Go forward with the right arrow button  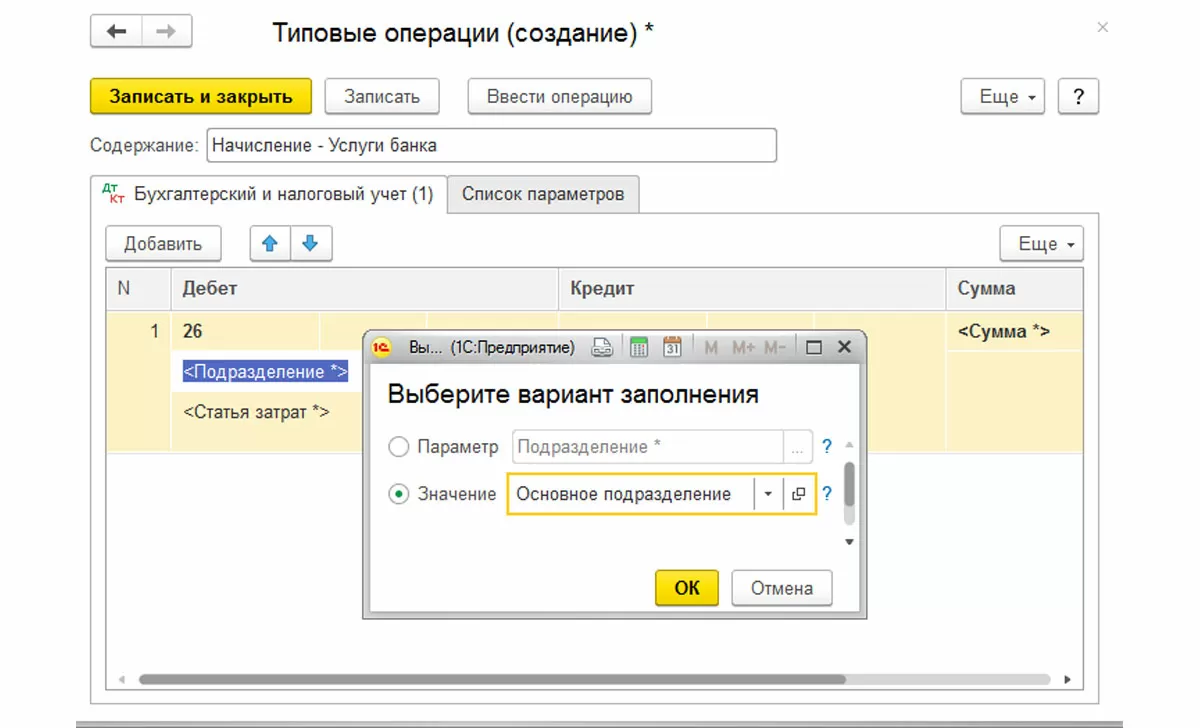click(166, 32)
